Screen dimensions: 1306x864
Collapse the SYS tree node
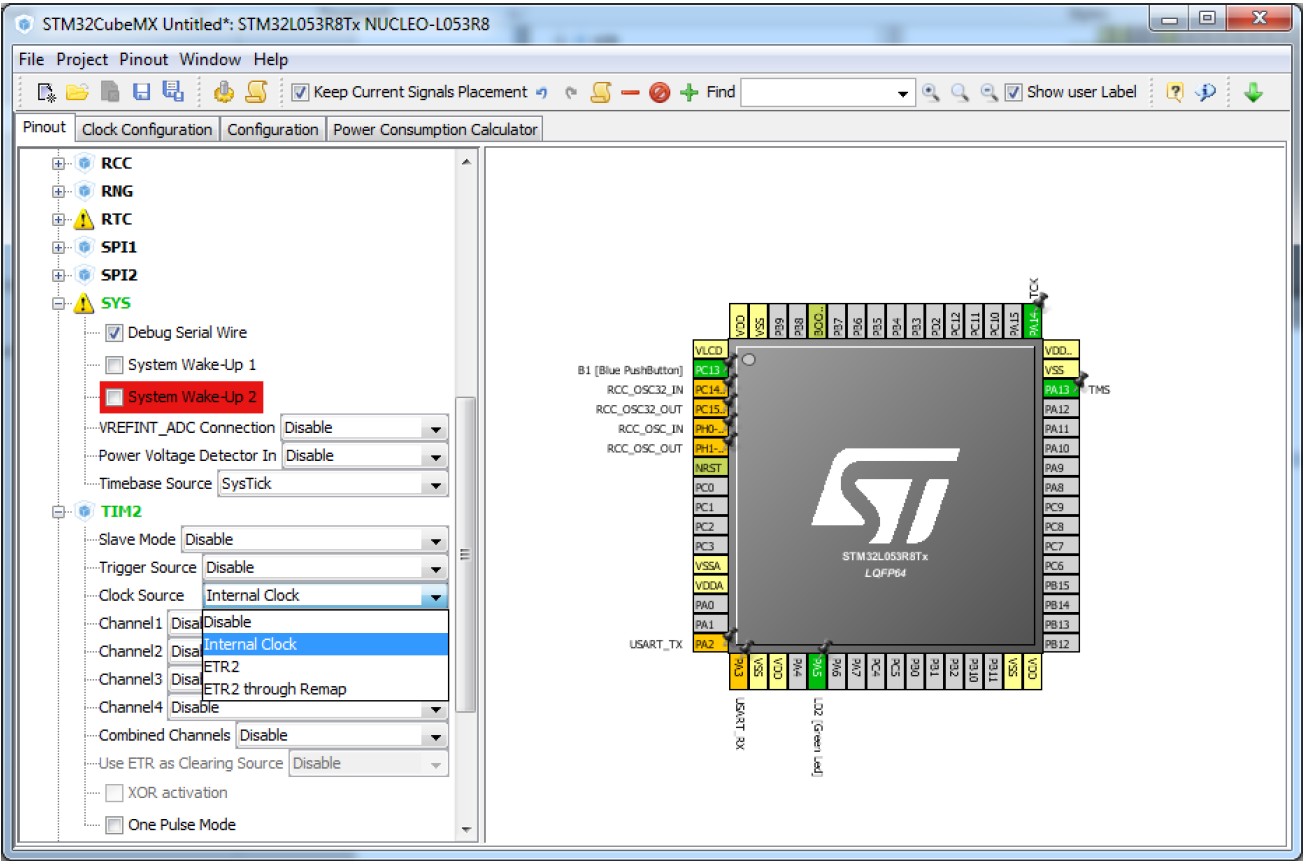[59, 303]
